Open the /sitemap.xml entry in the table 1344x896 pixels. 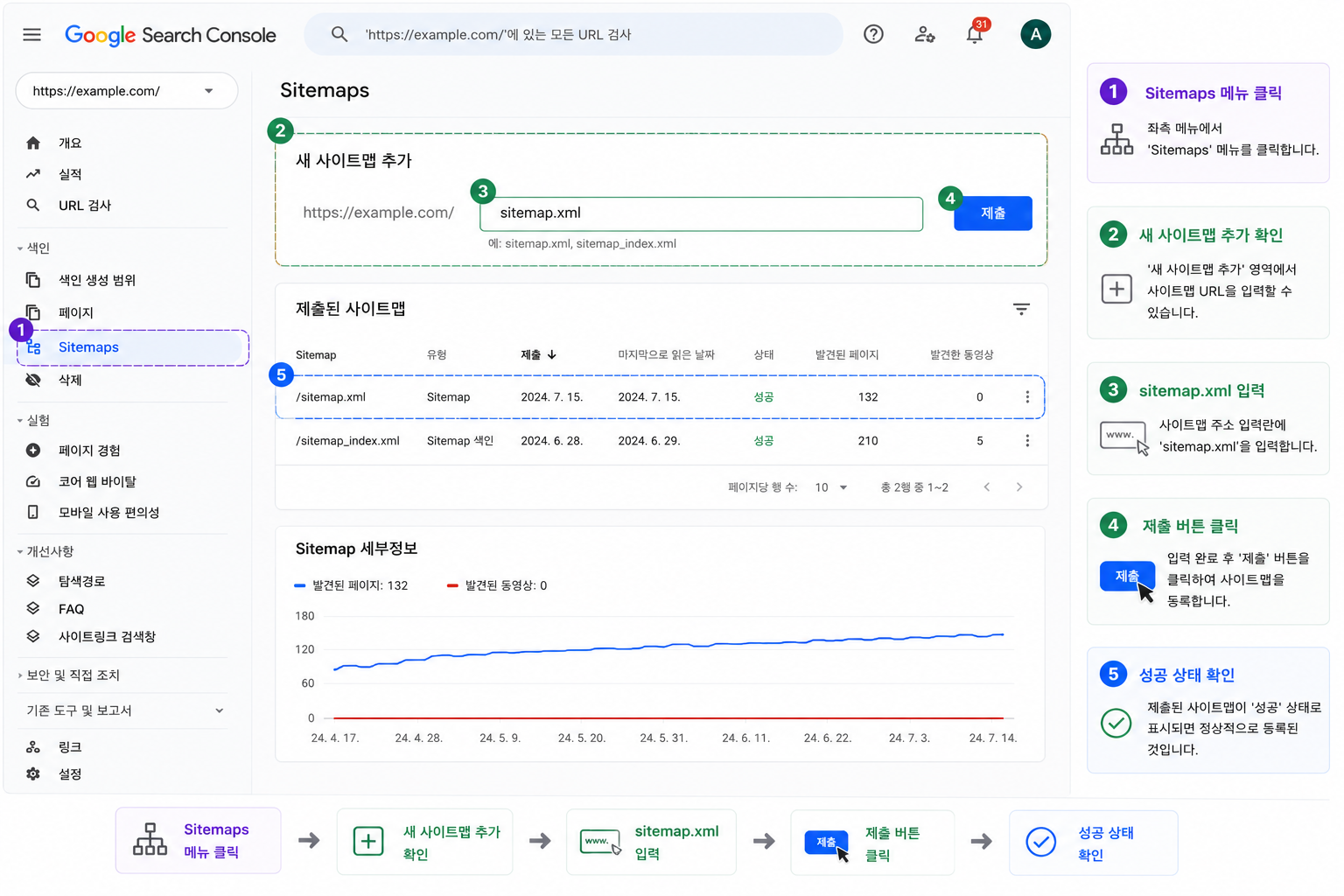(331, 397)
